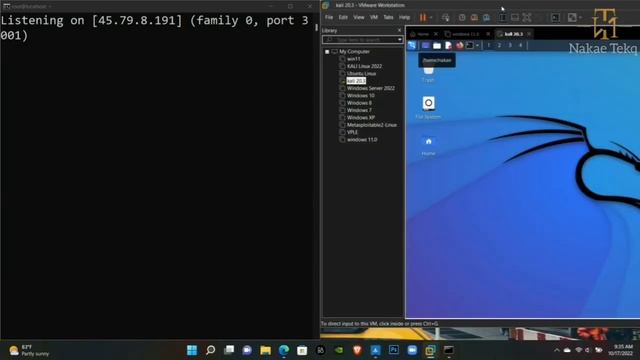This screenshot has height=360, width=640.
Task: Select the VPLE virtual machine
Action: pyautogui.click(x=352, y=132)
